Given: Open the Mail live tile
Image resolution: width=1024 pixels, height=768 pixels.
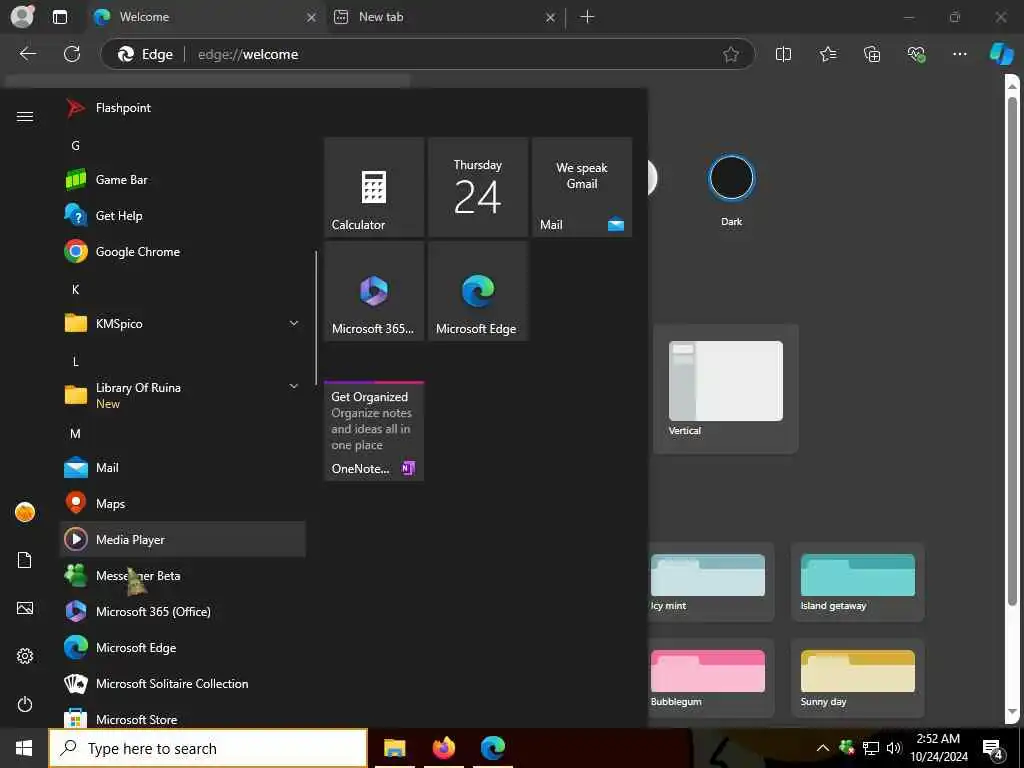Looking at the screenshot, I should click(582, 187).
